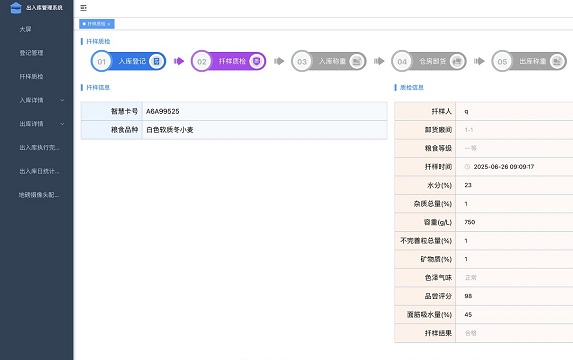Expand the 出库详情 sidebar menu
Image resolution: width=573 pixels, height=360 pixels.
click(37, 124)
